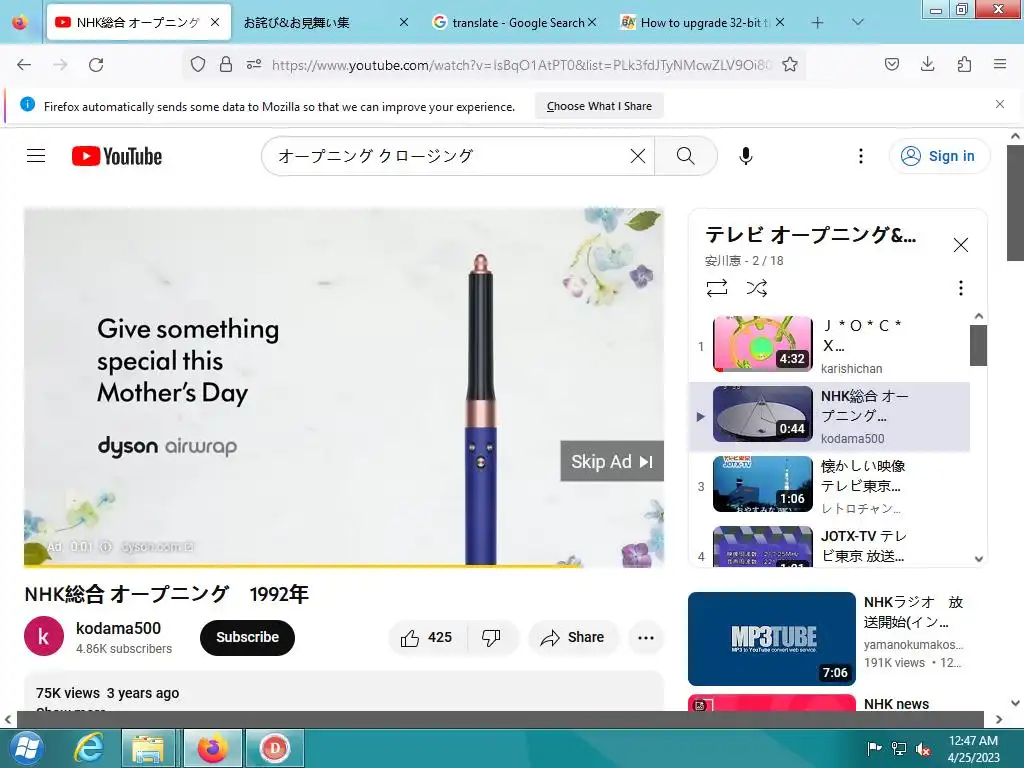The width and height of the screenshot is (1024, 768).
Task: Open kodama500 channel avatar
Action: click(44, 636)
